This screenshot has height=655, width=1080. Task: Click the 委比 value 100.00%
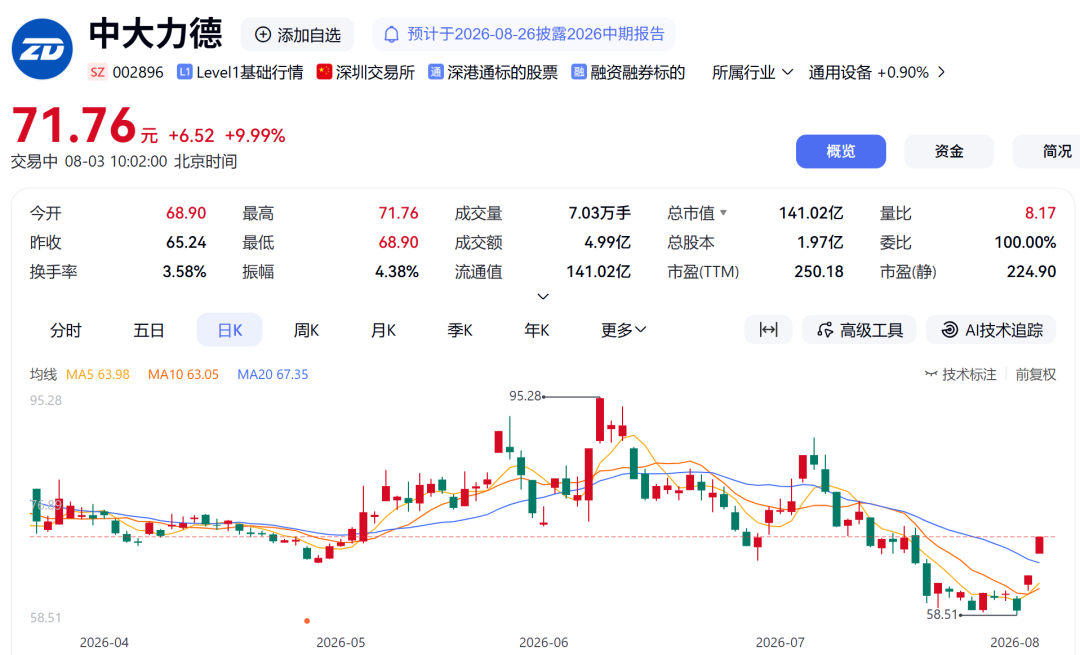pyautogui.click(x=1025, y=242)
